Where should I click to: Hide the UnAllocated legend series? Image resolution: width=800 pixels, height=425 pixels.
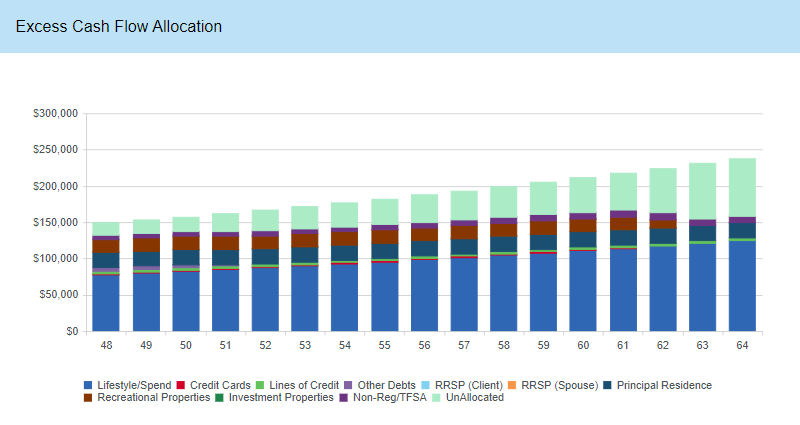468,397
